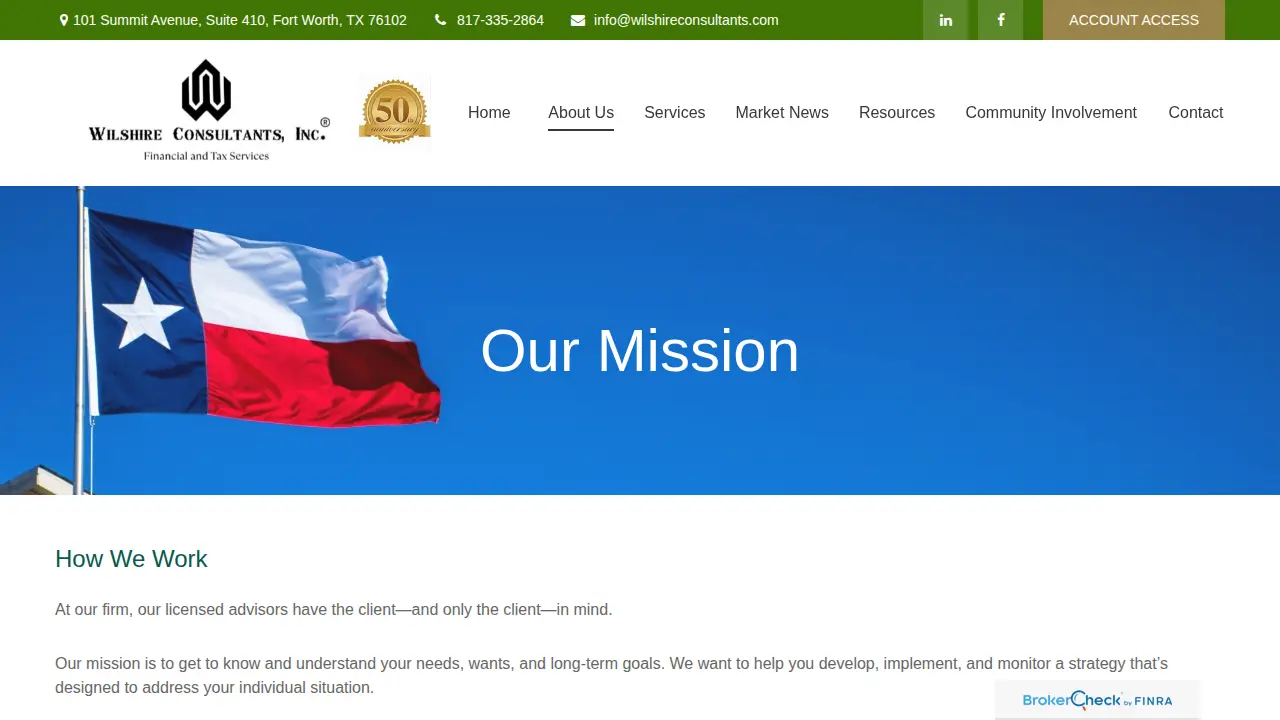Select the 'Our Mission' banner heading
This screenshot has width=1280, height=720.
(640, 351)
